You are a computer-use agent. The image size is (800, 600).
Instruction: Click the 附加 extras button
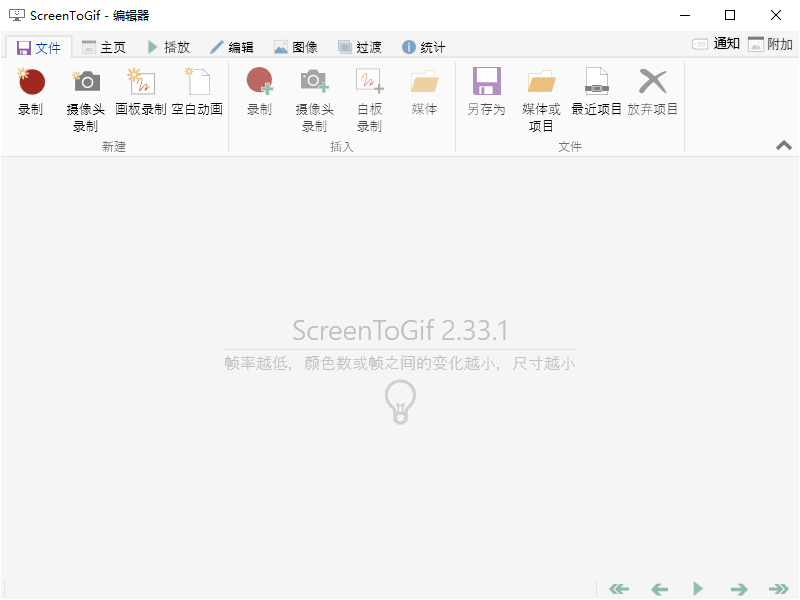pos(770,44)
